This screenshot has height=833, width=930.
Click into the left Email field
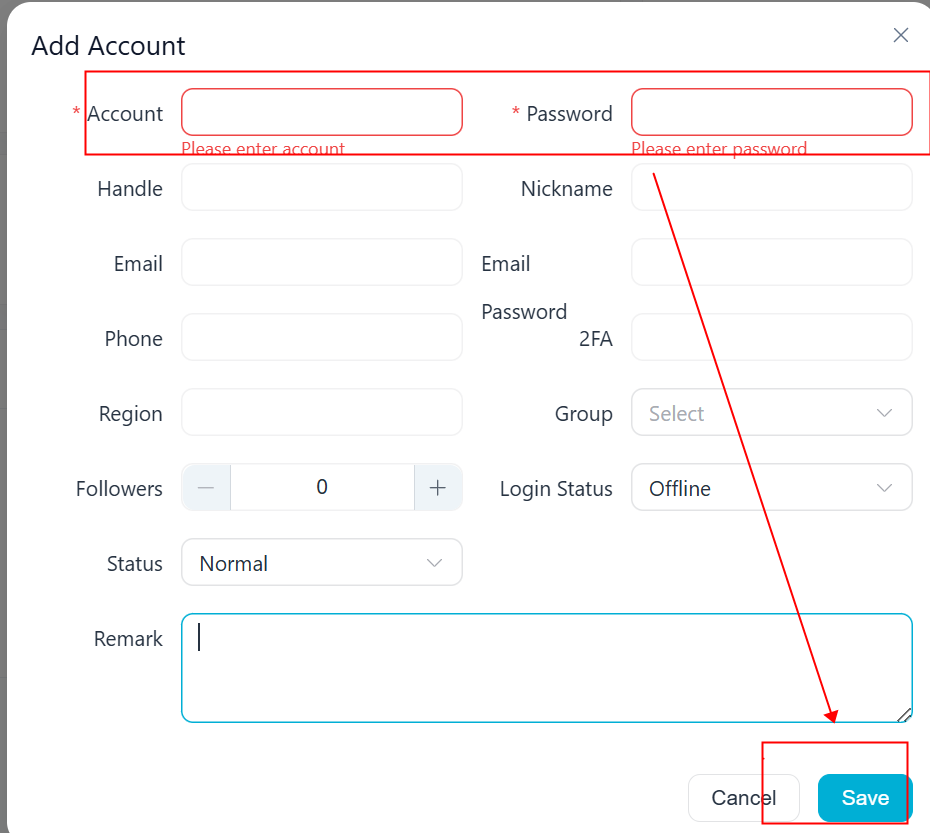click(x=321, y=262)
